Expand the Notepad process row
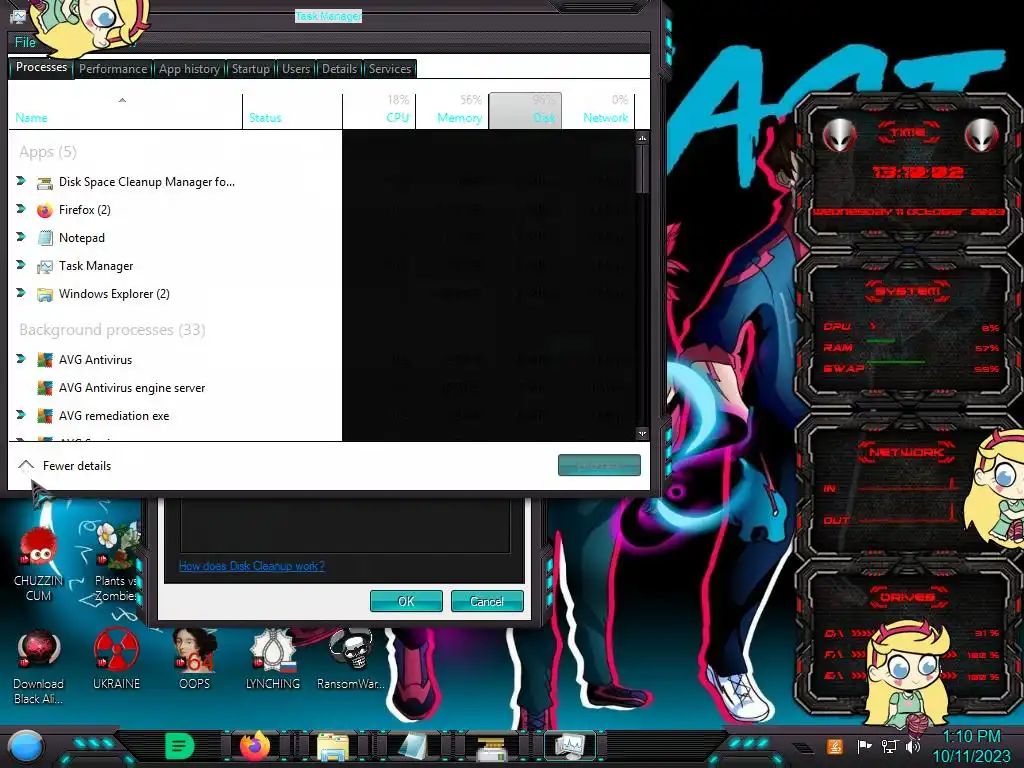Image resolution: width=1024 pixels, height=768 pixels. [21, 237]
